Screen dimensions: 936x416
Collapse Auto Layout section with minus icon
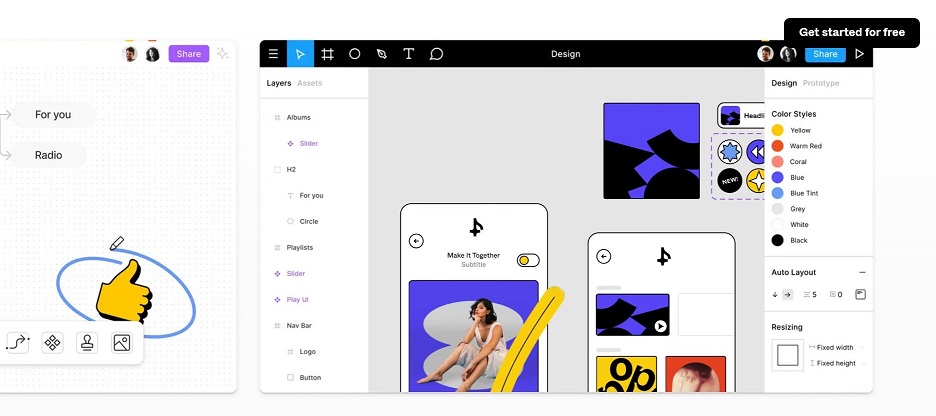pyautogui.click(x=862, y=272)
